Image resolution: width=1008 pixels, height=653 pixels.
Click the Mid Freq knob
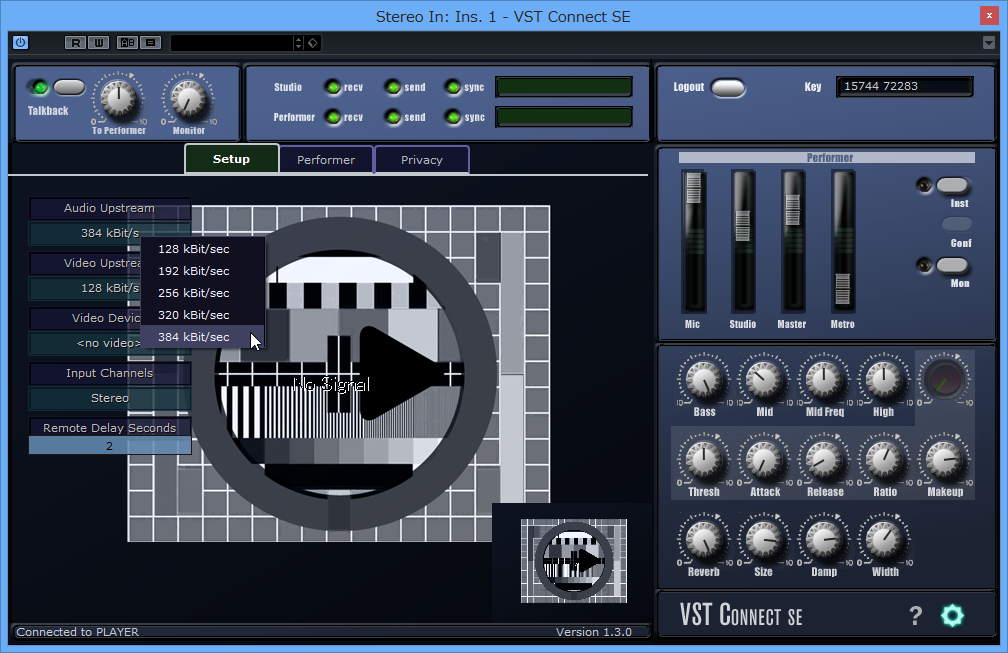click(824, 379)
